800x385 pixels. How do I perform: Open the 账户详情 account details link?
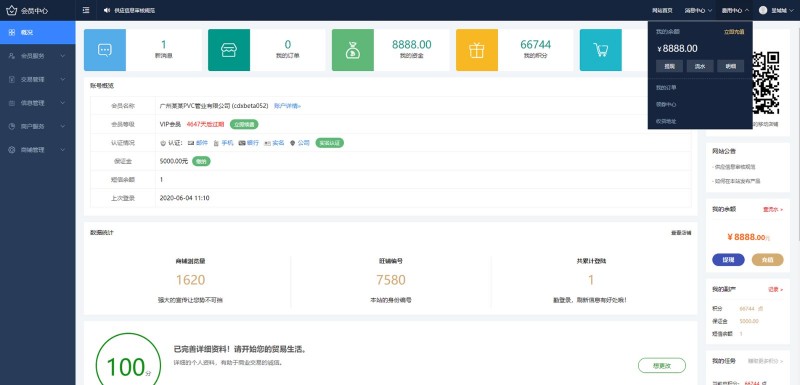[x=287, y=106]
